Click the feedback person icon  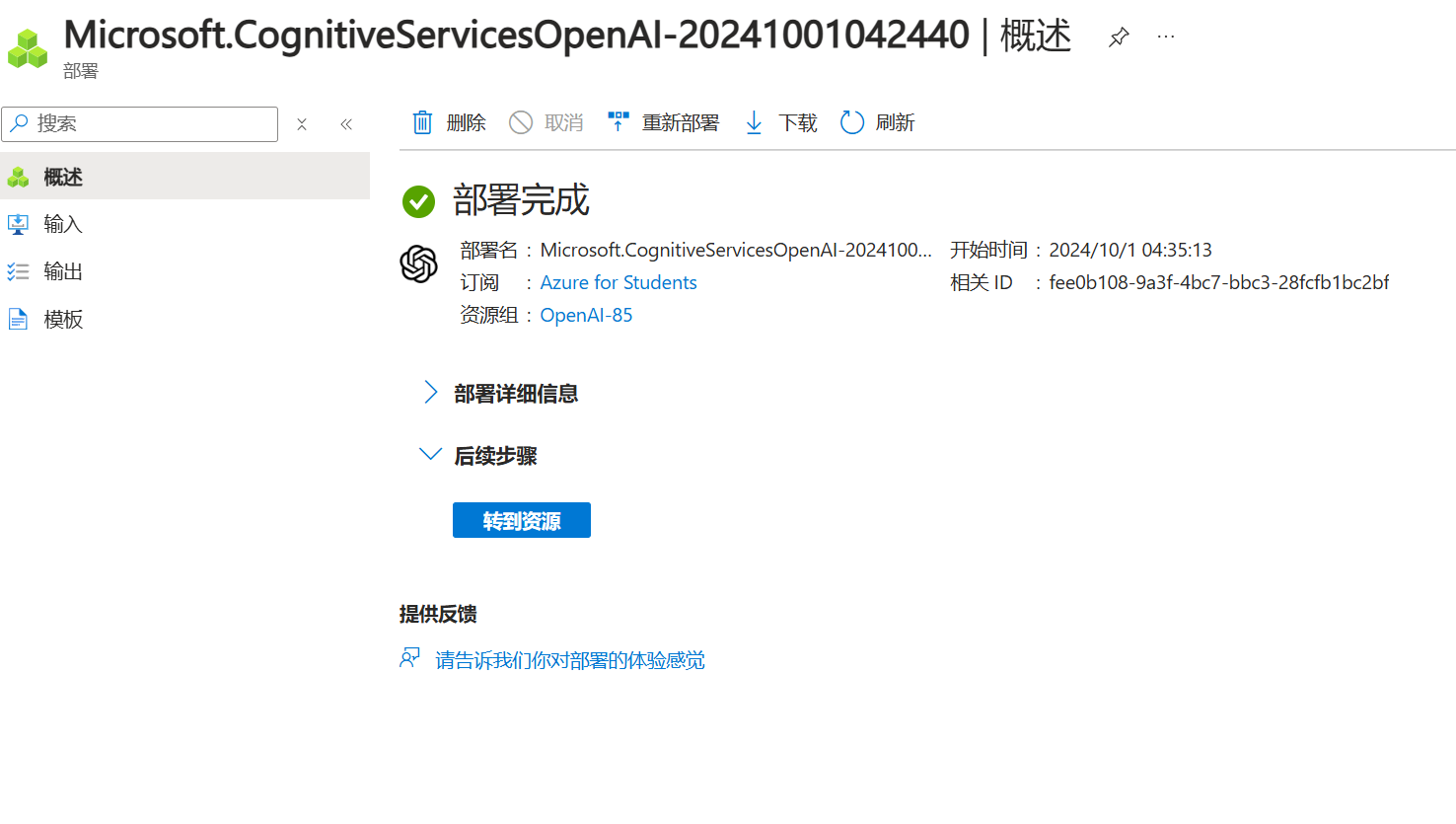(x=409, y=658)
